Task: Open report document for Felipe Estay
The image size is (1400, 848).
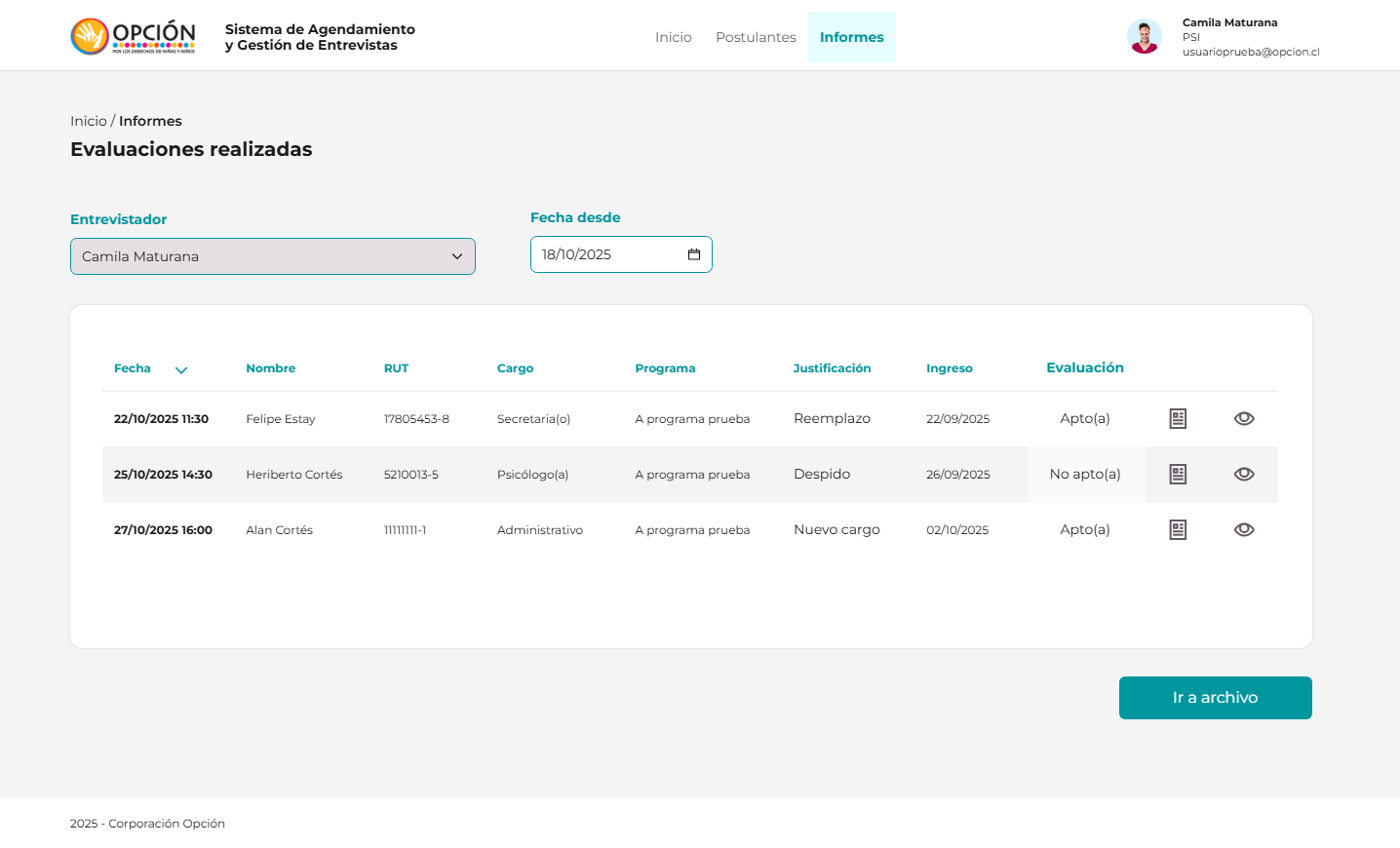Action: point(1178,419)
